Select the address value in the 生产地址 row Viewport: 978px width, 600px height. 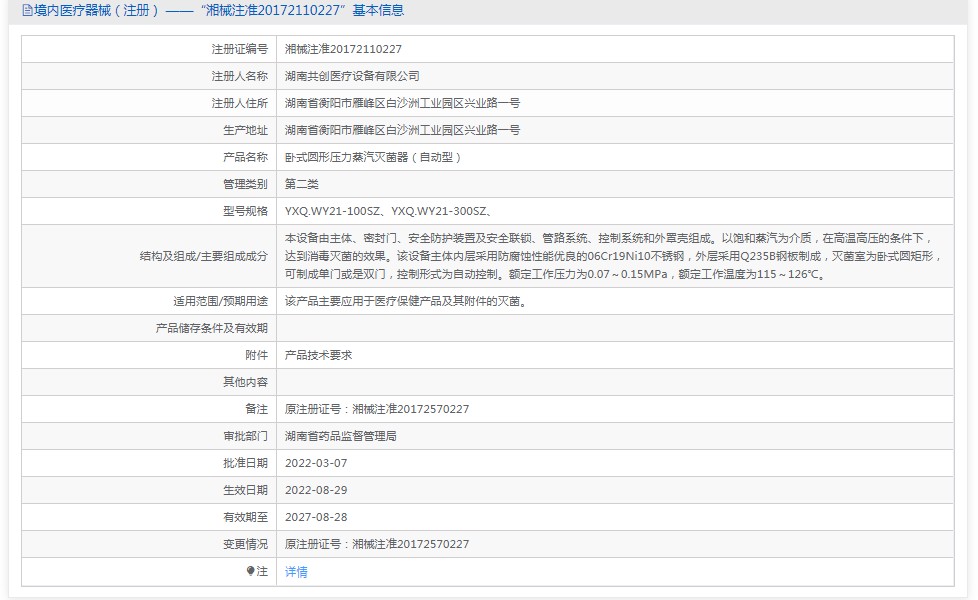coord(402,130)
